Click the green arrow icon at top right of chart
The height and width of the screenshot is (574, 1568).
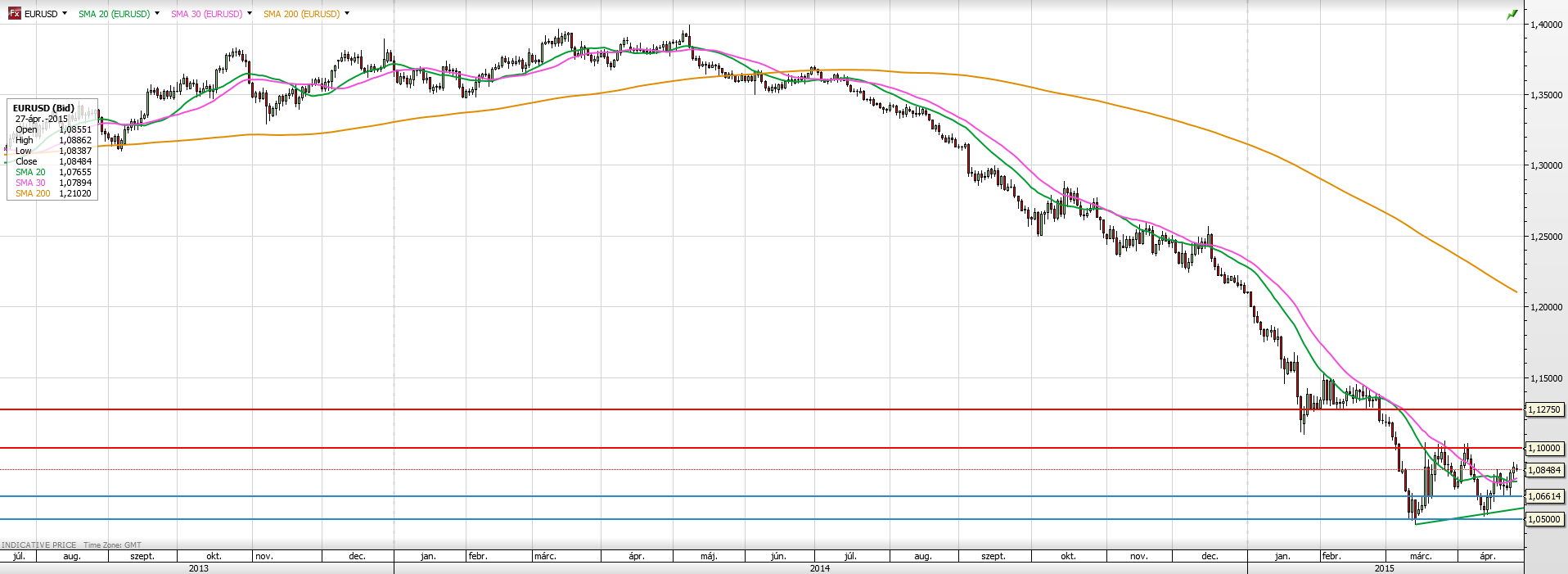[x=1512, y=14]
